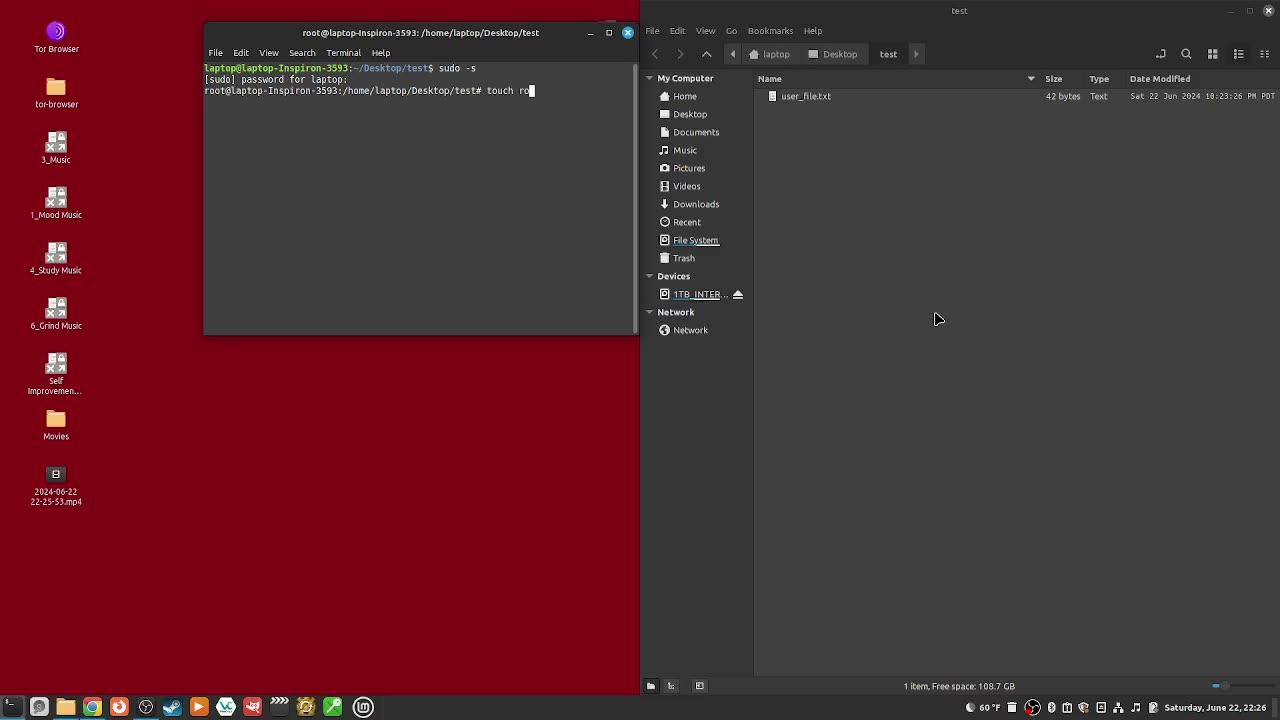Open file manager's View menu
This screenshot has width=1280, height=720.
tap(705, 31)
